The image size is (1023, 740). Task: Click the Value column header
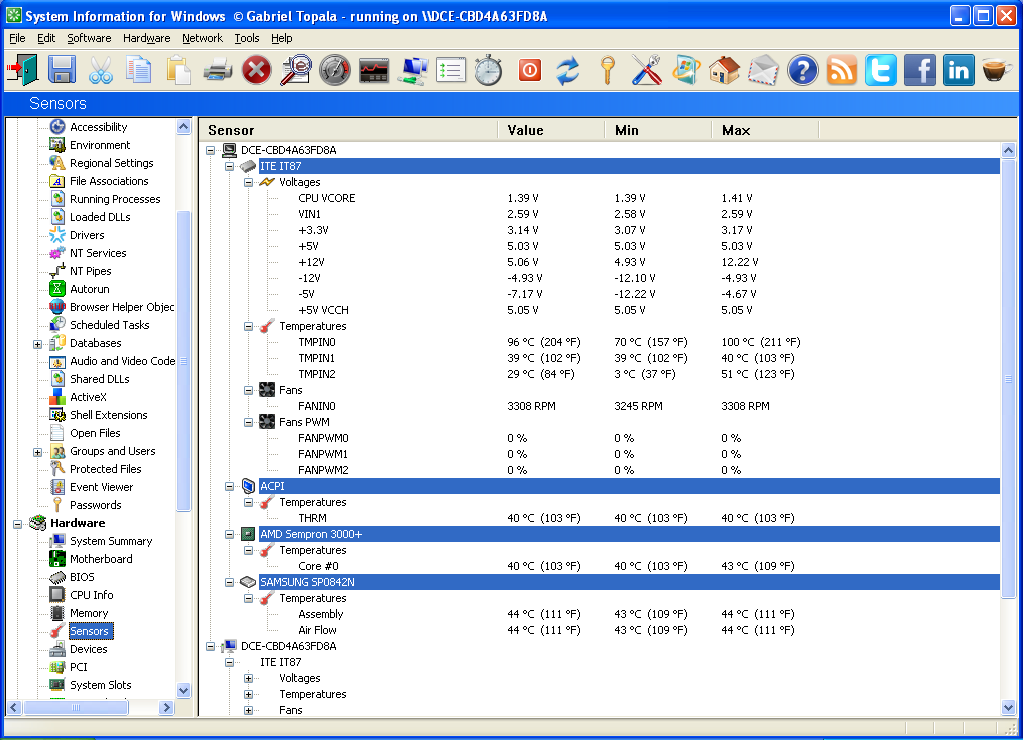pos(550,130)
